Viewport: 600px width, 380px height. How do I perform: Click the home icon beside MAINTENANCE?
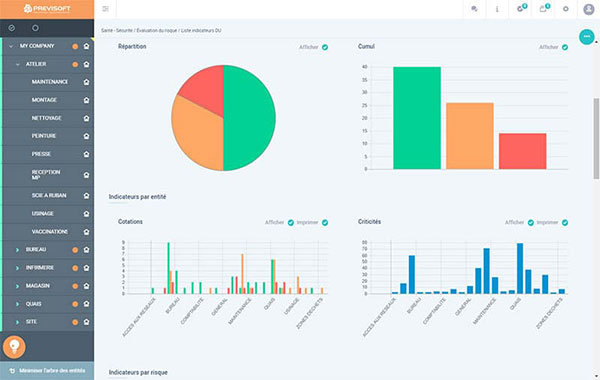pyautogui.click(x=86, y=82)
